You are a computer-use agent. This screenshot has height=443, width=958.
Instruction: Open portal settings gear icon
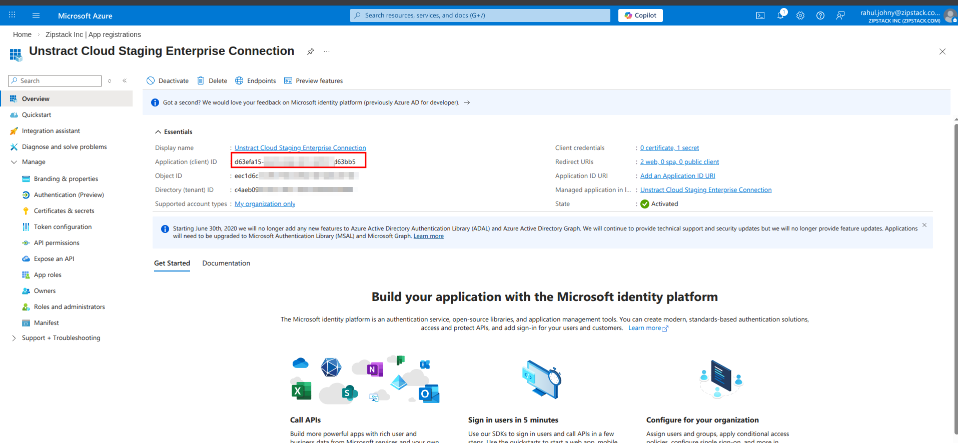pos(801,15)
